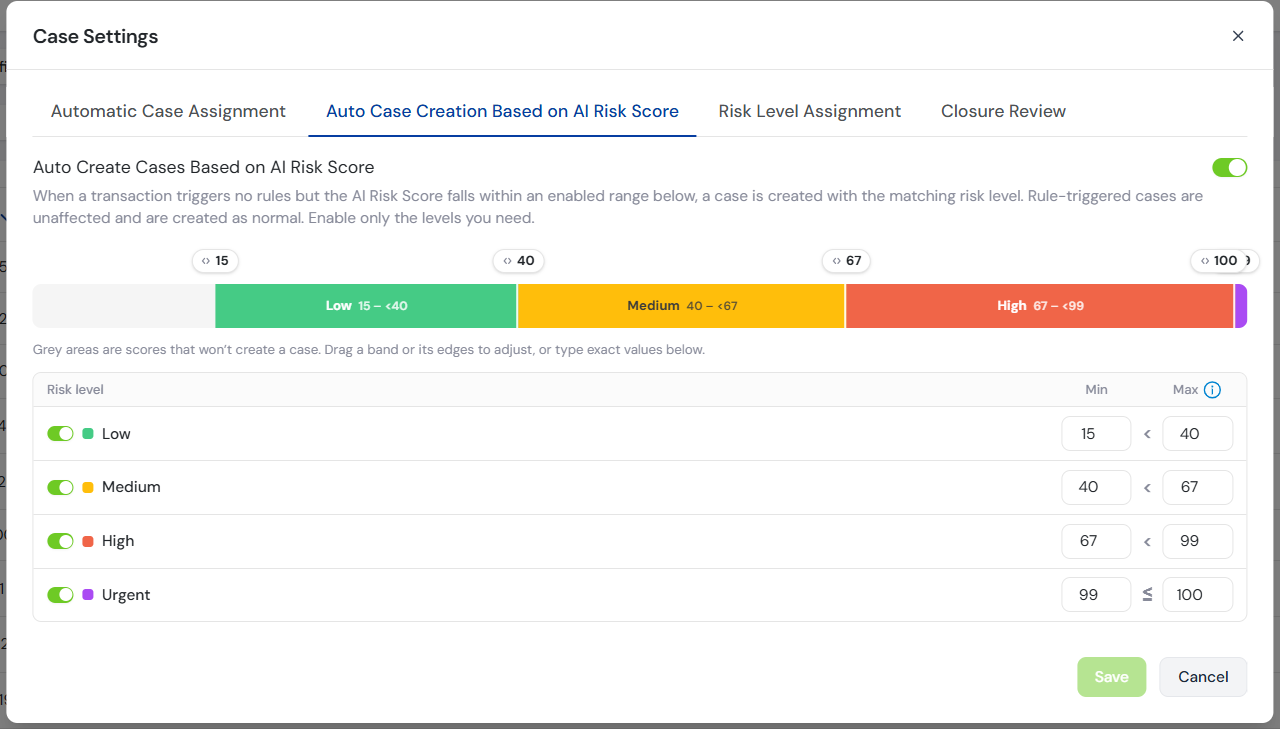The height and width of the screenshot is (729, 1280).
Task: Click the green Low color swatch
Action: point(88,434)
